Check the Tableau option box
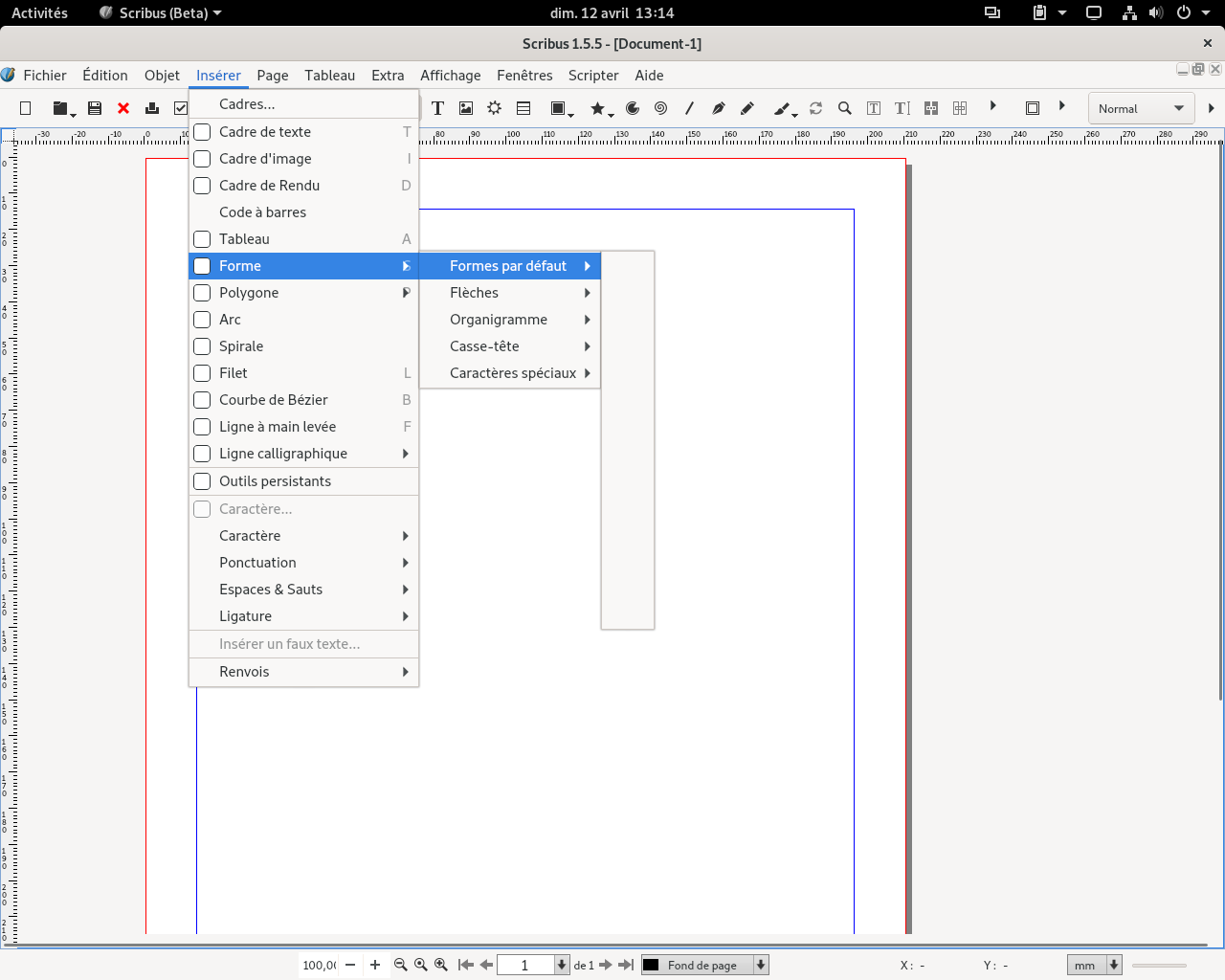Screen dimensions: 1225x980 201,239
